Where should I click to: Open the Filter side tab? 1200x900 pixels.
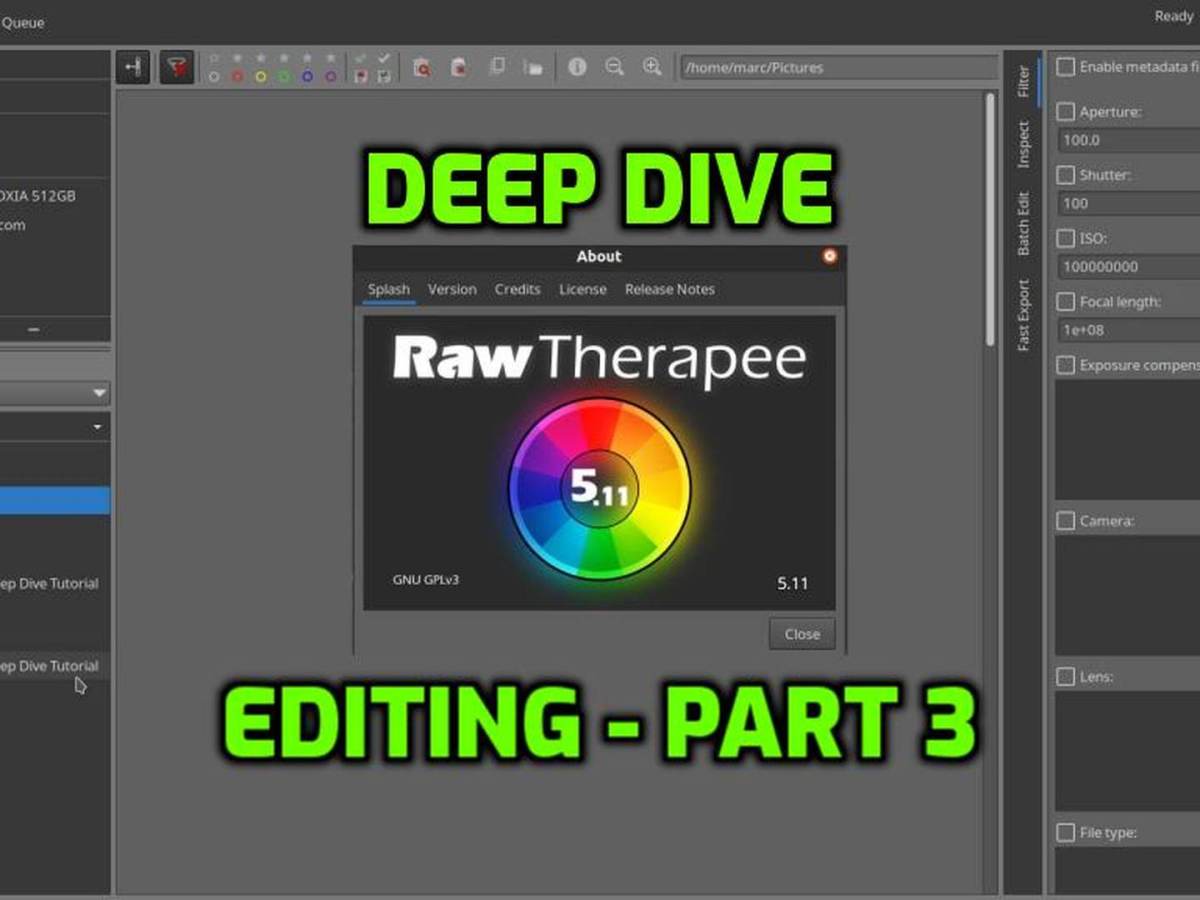click(x=1023, y=81)
